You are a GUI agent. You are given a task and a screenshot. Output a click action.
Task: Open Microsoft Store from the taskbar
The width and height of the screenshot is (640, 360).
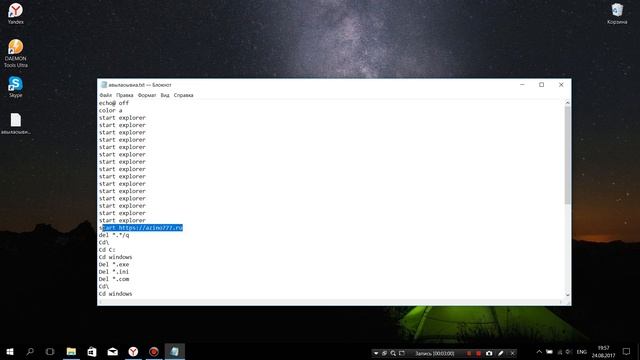[x=92, y=351]
